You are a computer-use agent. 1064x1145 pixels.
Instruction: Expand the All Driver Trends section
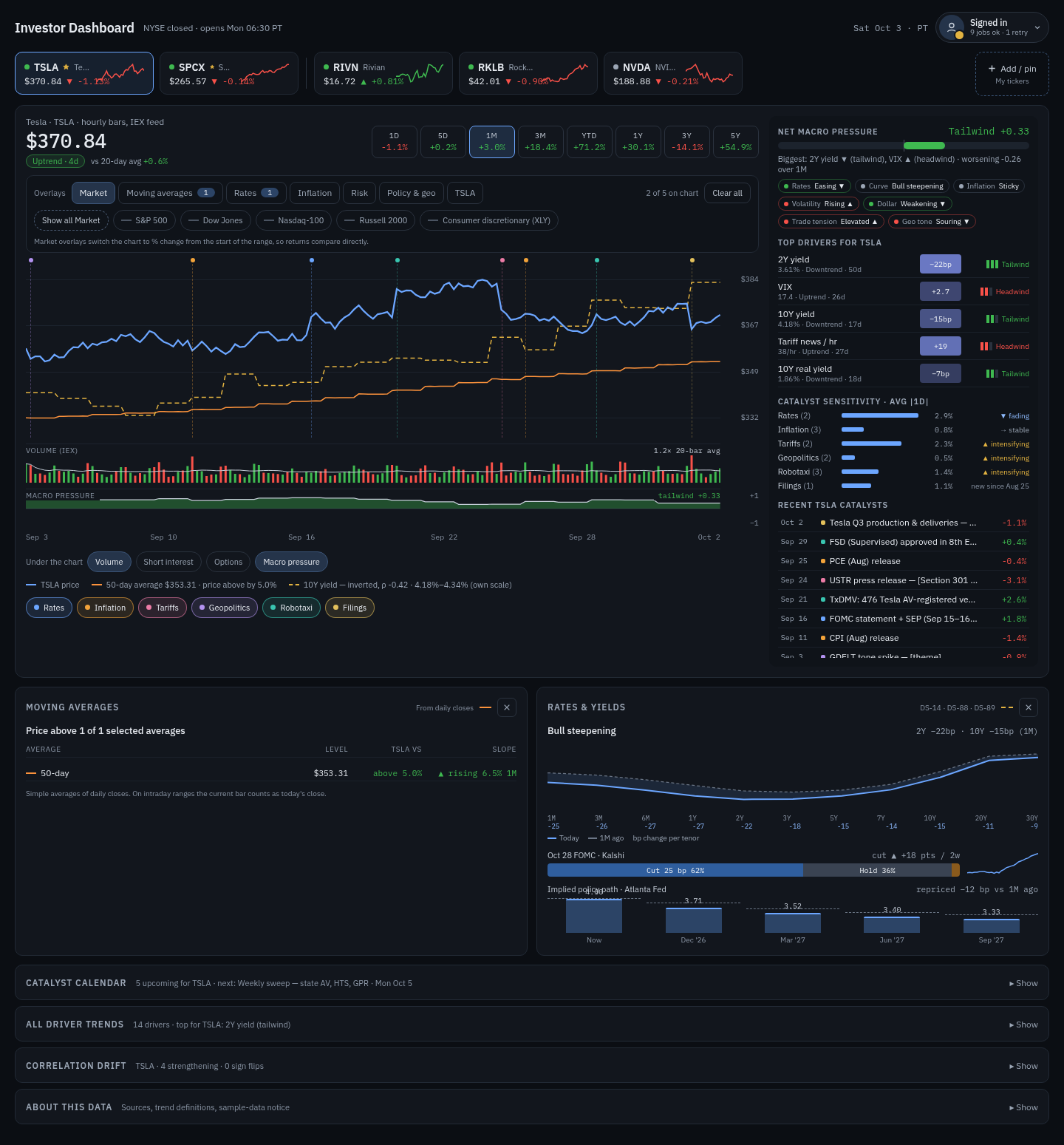pyautogui.click(x=1023, y=1025)
